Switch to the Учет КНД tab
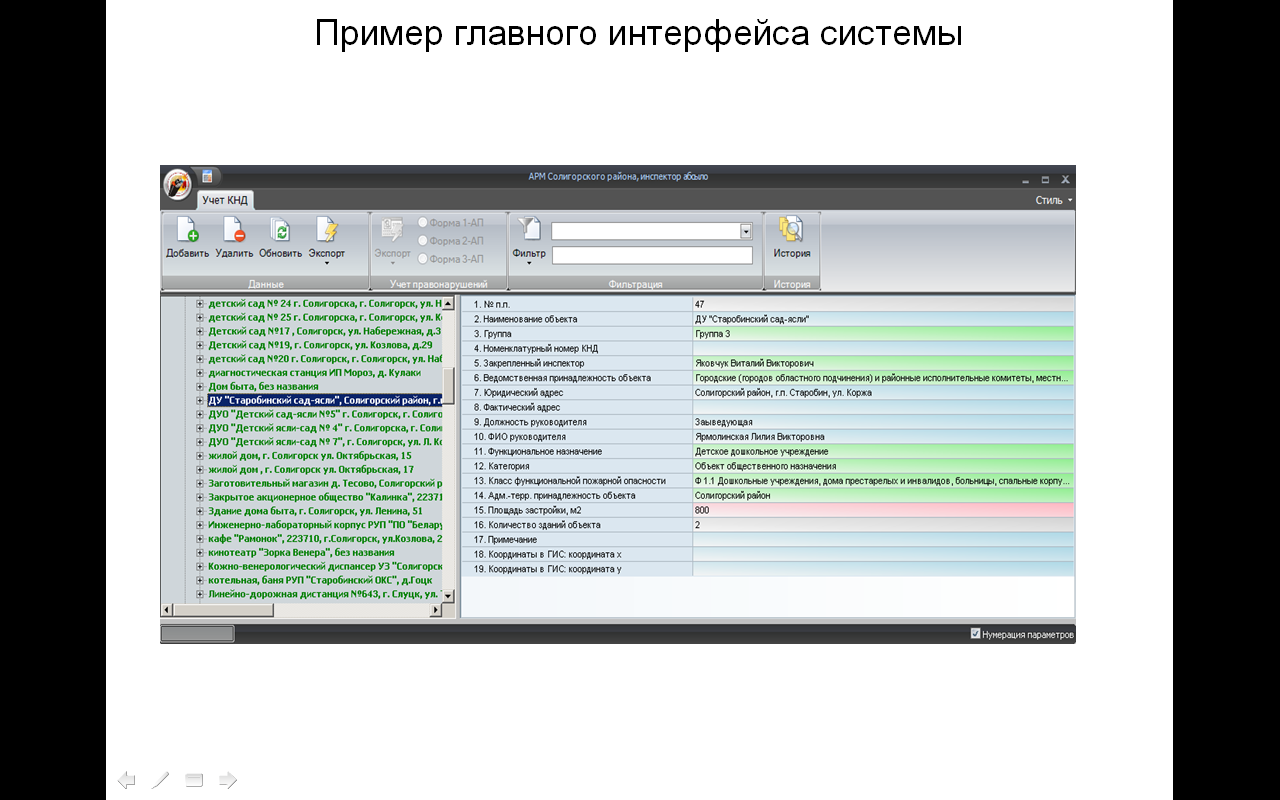Image resolution: width=1280 pixels, height=800 pixels. tap(225, 200)
